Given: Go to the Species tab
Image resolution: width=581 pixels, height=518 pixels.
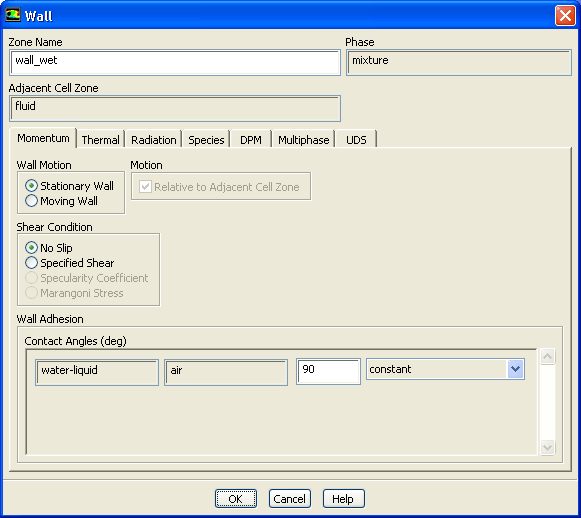Looking at the screenshot, I should [206, 140].
